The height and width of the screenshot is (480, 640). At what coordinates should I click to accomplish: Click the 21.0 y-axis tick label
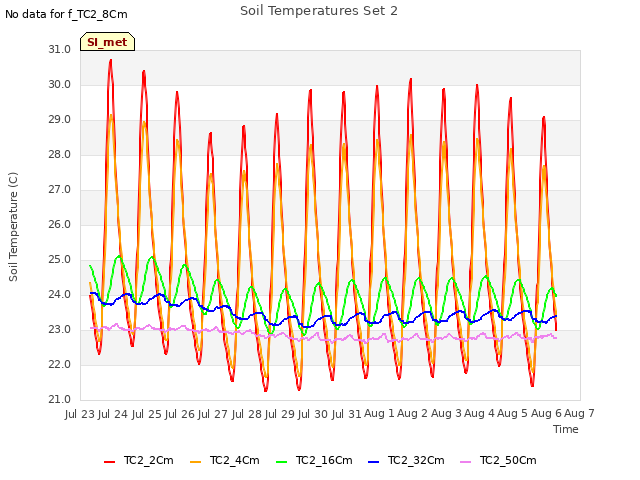(x=60, y=399)
